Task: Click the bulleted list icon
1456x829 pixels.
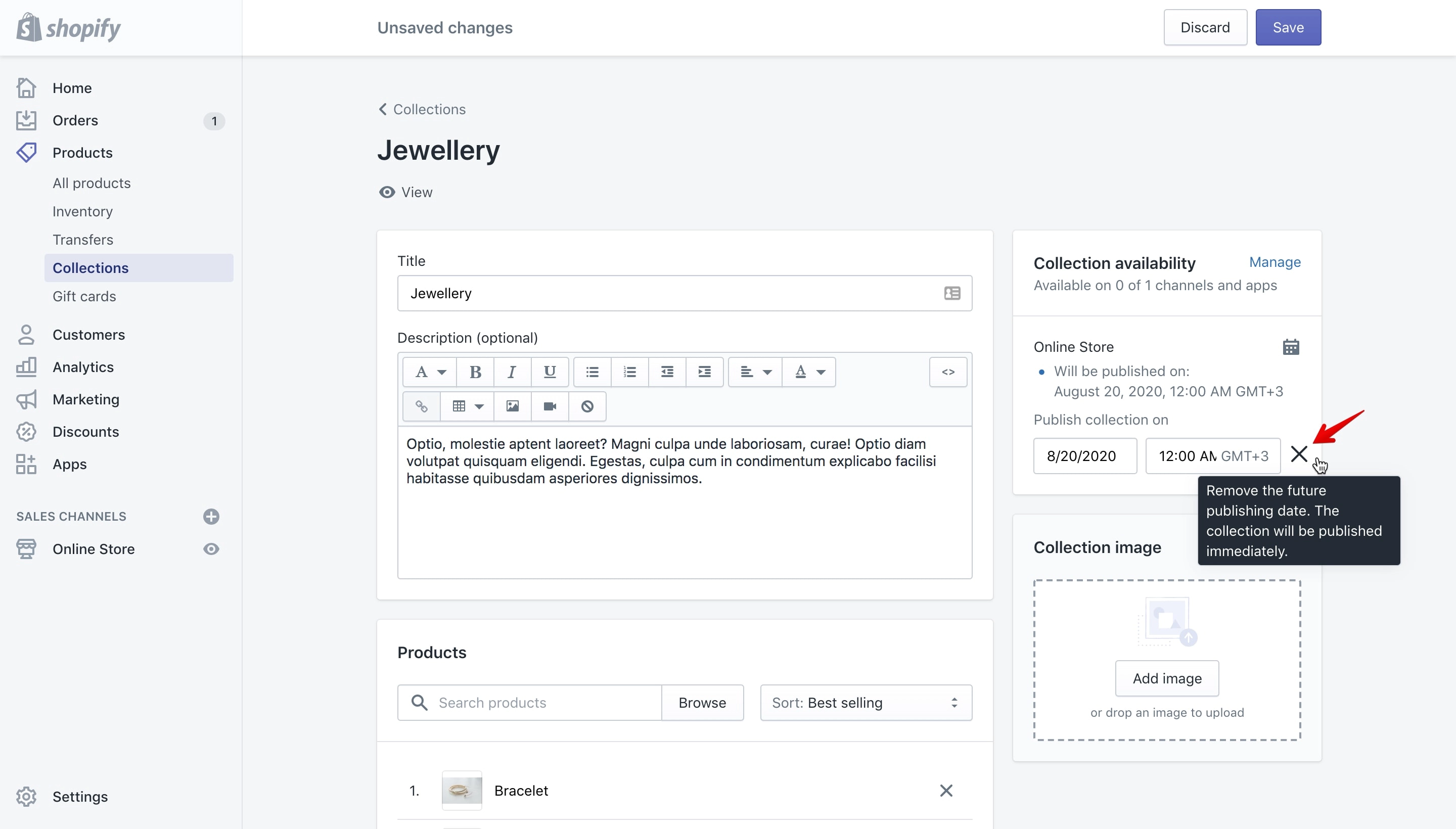Action: click(x=592, y=373)
